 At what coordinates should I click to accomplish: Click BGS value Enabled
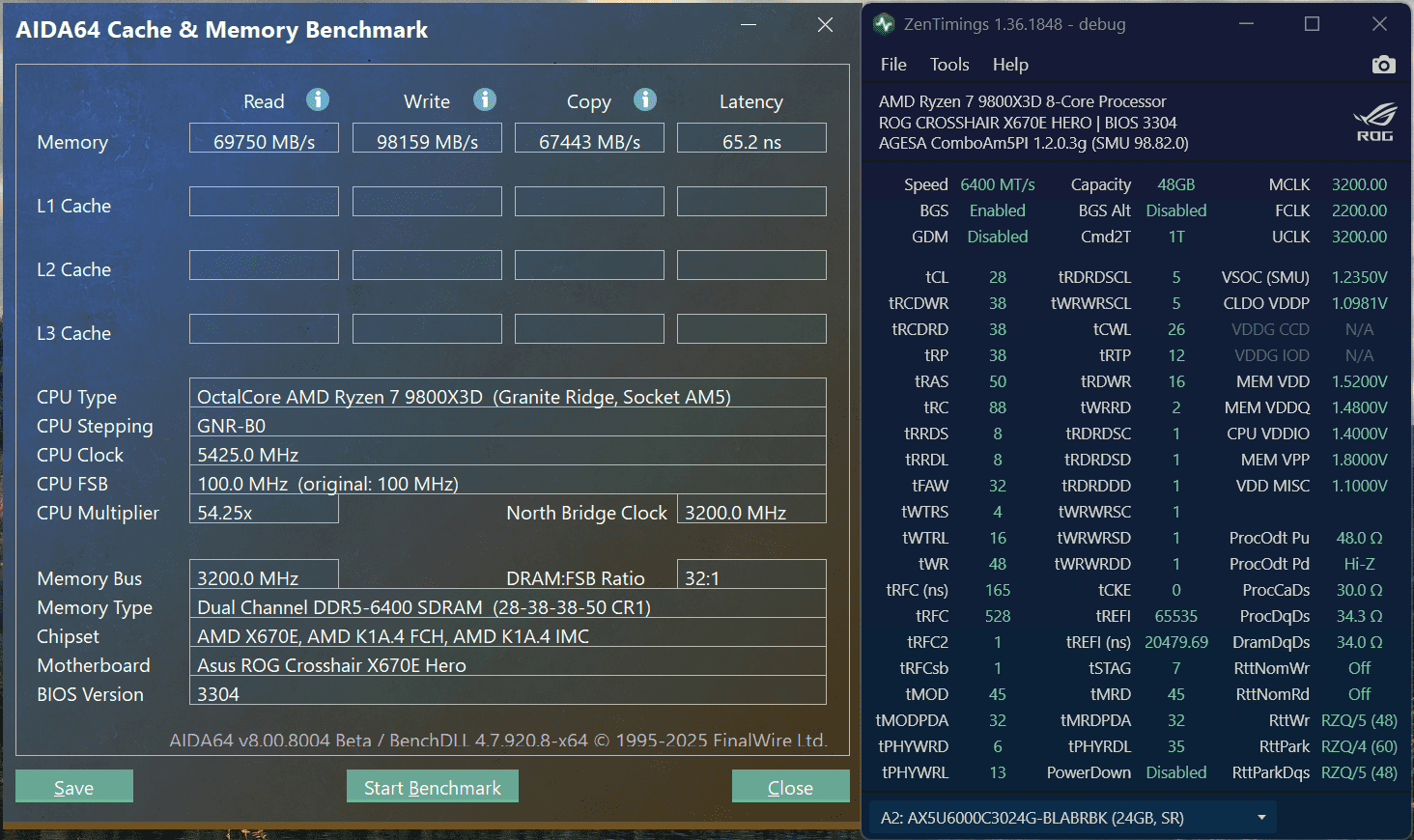(998, 210)
